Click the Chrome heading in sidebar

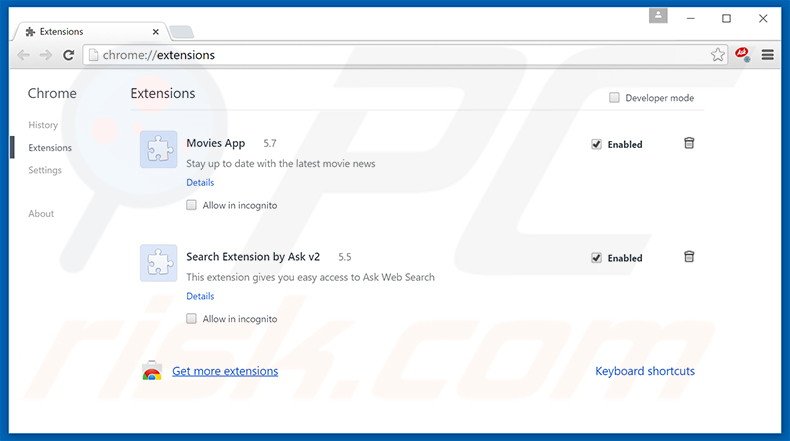pyautogui.click(x=52, y=93)
